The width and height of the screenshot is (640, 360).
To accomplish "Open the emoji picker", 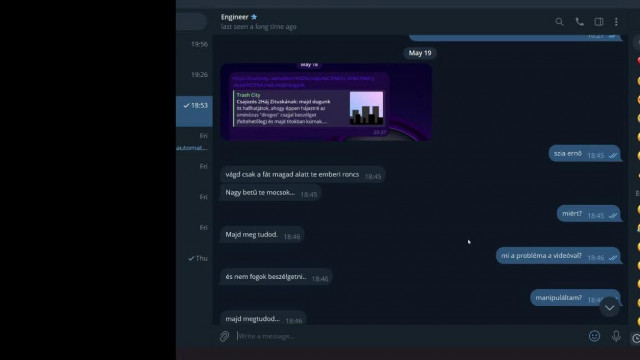I will (594, 336).
